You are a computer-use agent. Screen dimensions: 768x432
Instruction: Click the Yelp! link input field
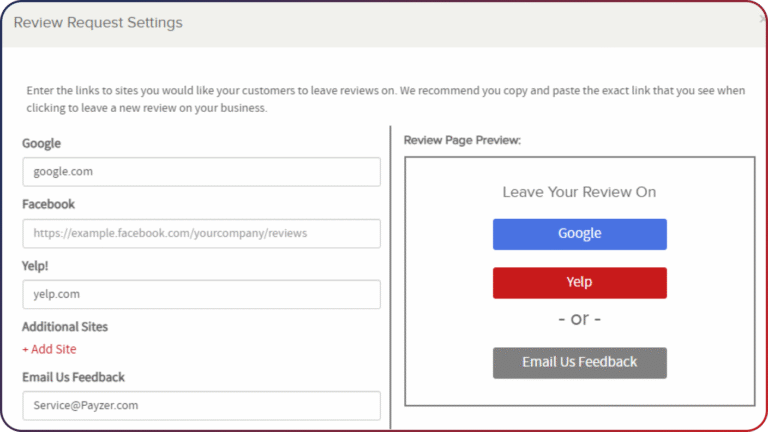pos(201,294)
